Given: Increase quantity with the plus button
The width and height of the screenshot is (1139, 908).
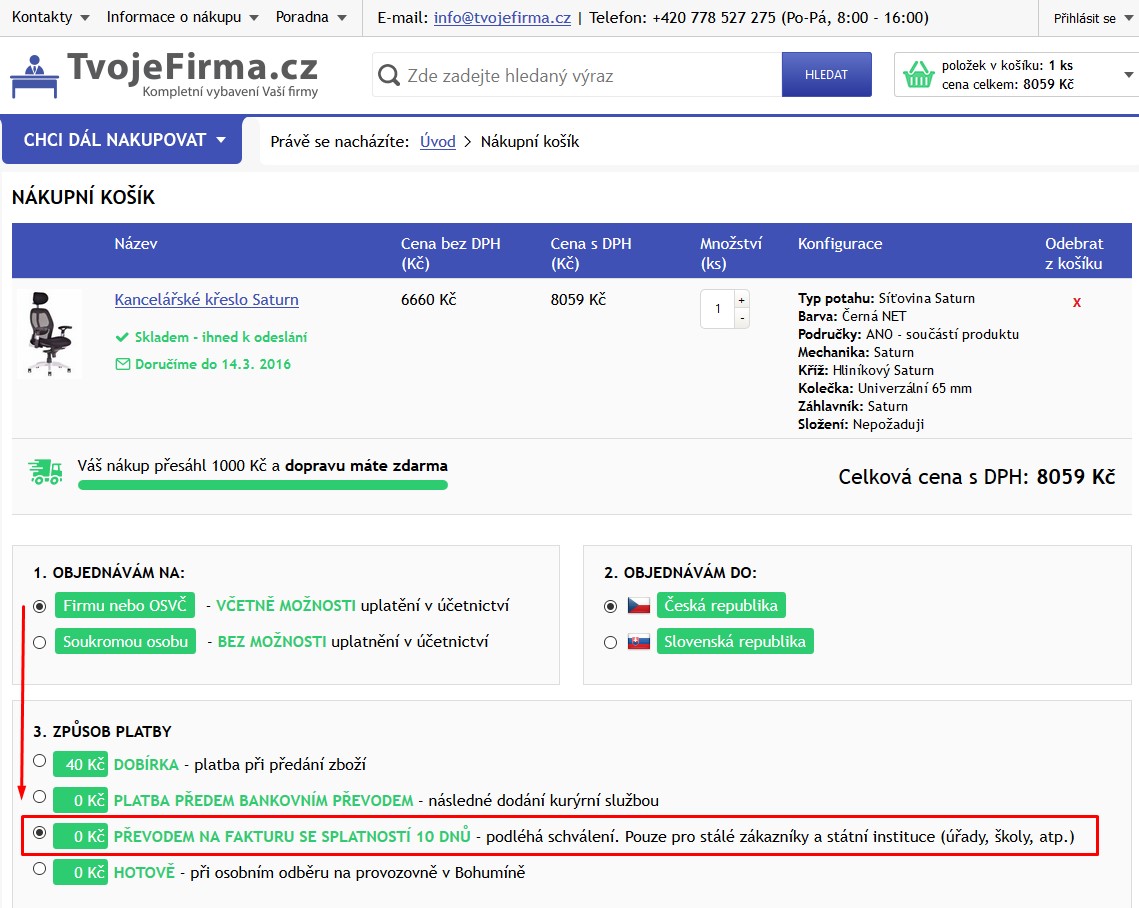Looking at the screenshot, I should click(x=742, y=300).
